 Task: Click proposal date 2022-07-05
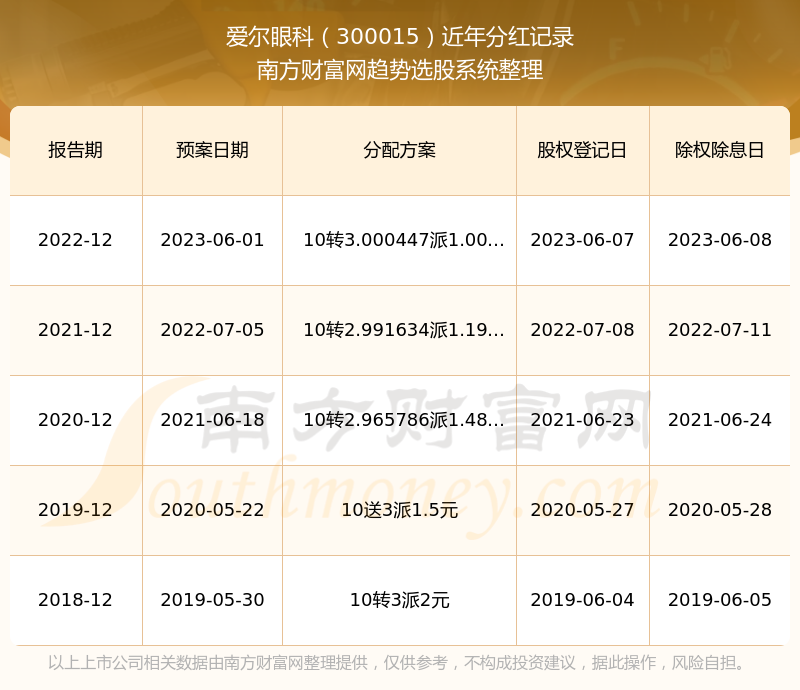[212, 330]
